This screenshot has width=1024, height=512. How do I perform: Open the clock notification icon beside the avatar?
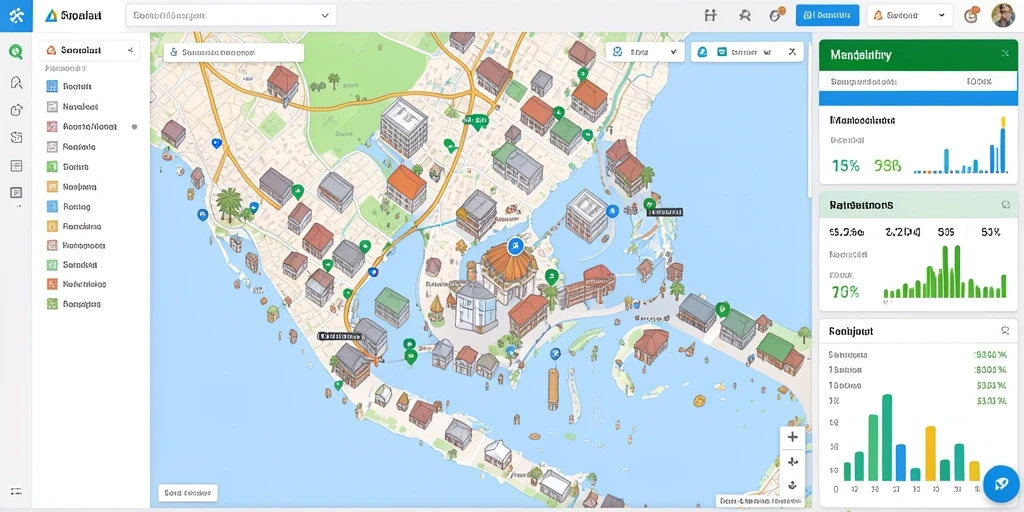pos(971,16)
